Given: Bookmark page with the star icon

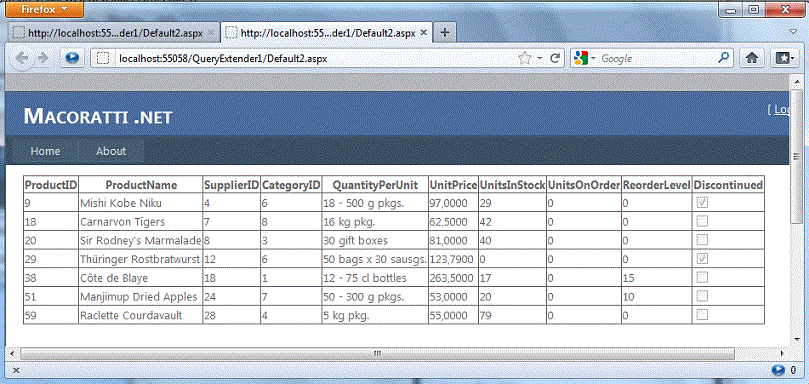Looking at the screenshot, I should pyautogui.click(x=525, y=58).
